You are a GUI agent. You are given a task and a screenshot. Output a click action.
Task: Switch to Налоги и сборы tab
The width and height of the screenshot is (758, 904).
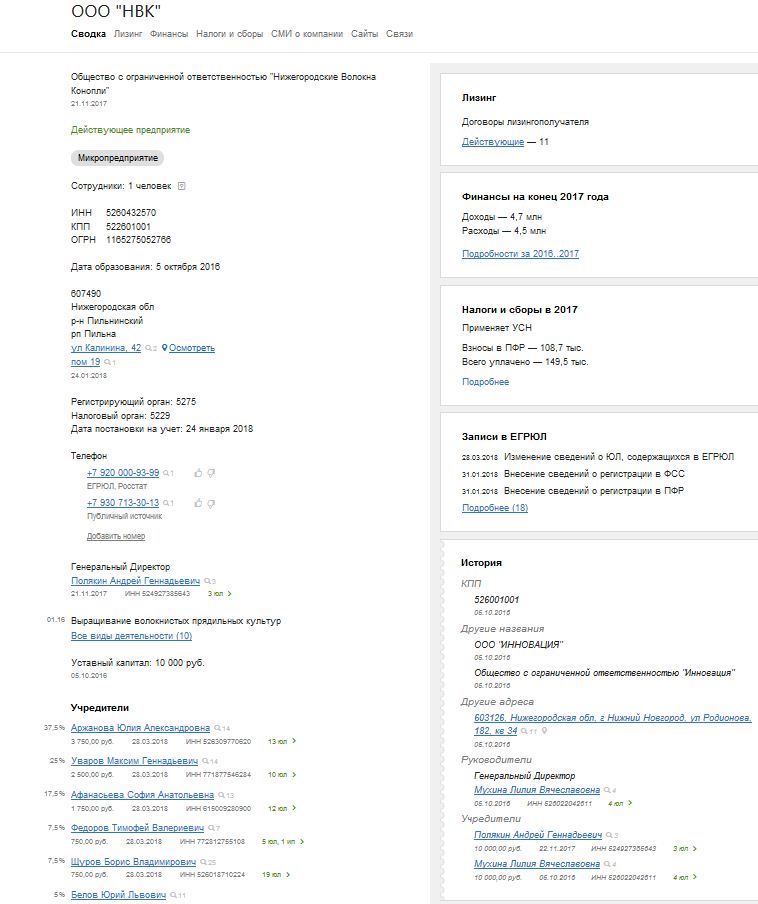coord(229,34)
